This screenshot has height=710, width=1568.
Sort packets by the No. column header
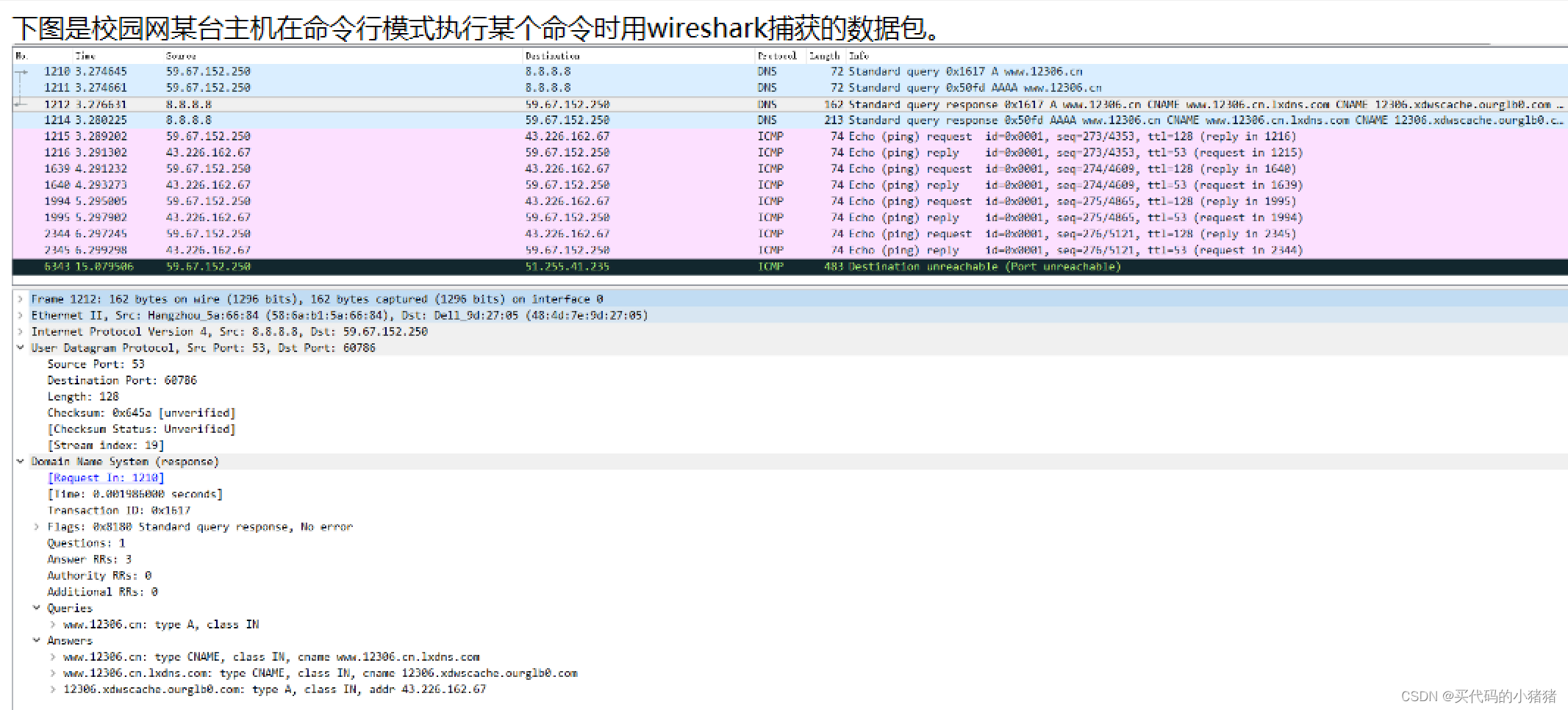pos(22,56)
